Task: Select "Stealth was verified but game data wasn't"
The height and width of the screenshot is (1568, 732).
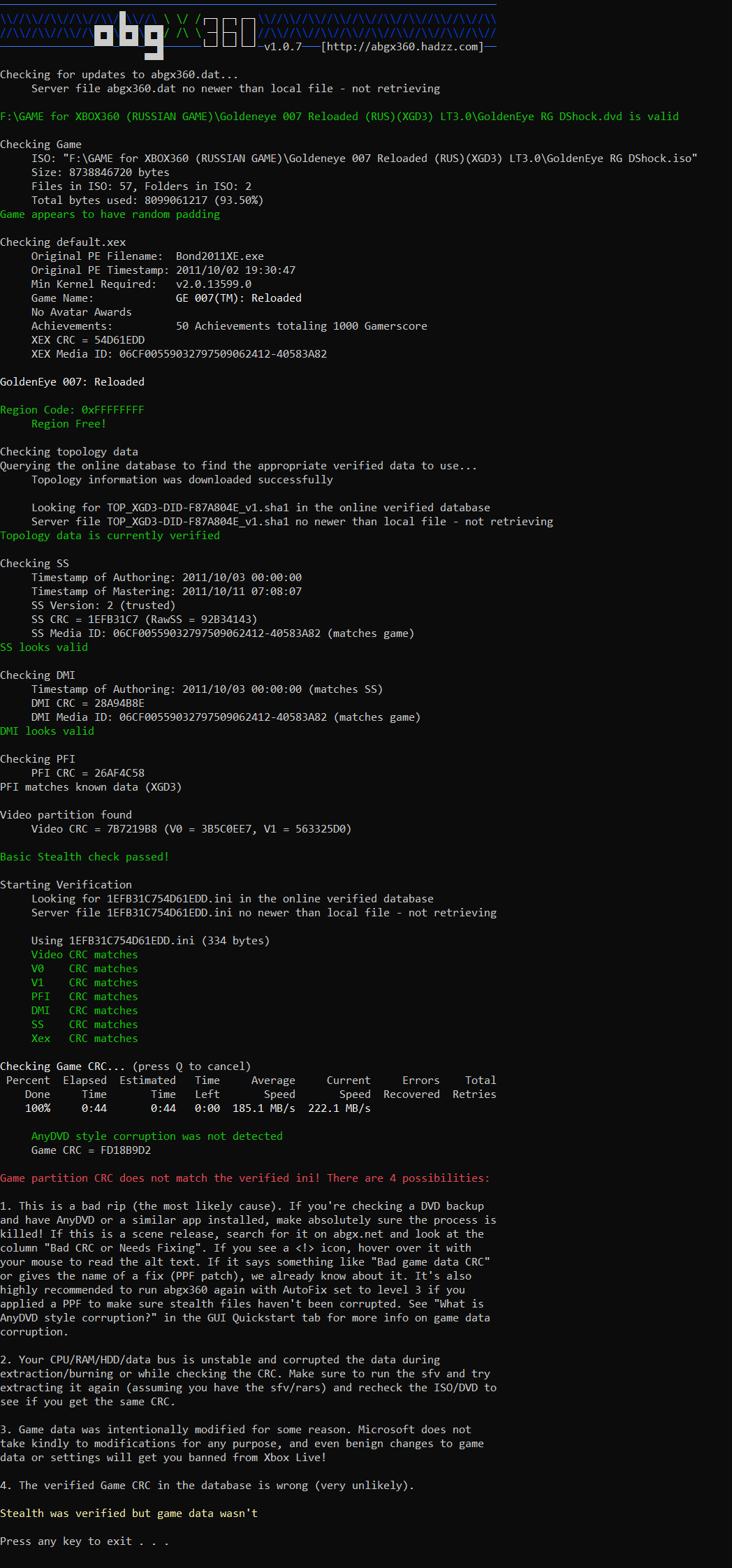Action: [129, 1514]
